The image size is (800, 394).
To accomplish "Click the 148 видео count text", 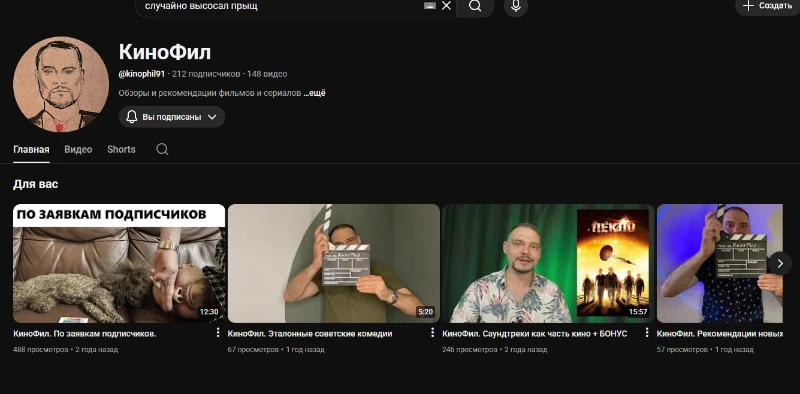I will [267, 74].
